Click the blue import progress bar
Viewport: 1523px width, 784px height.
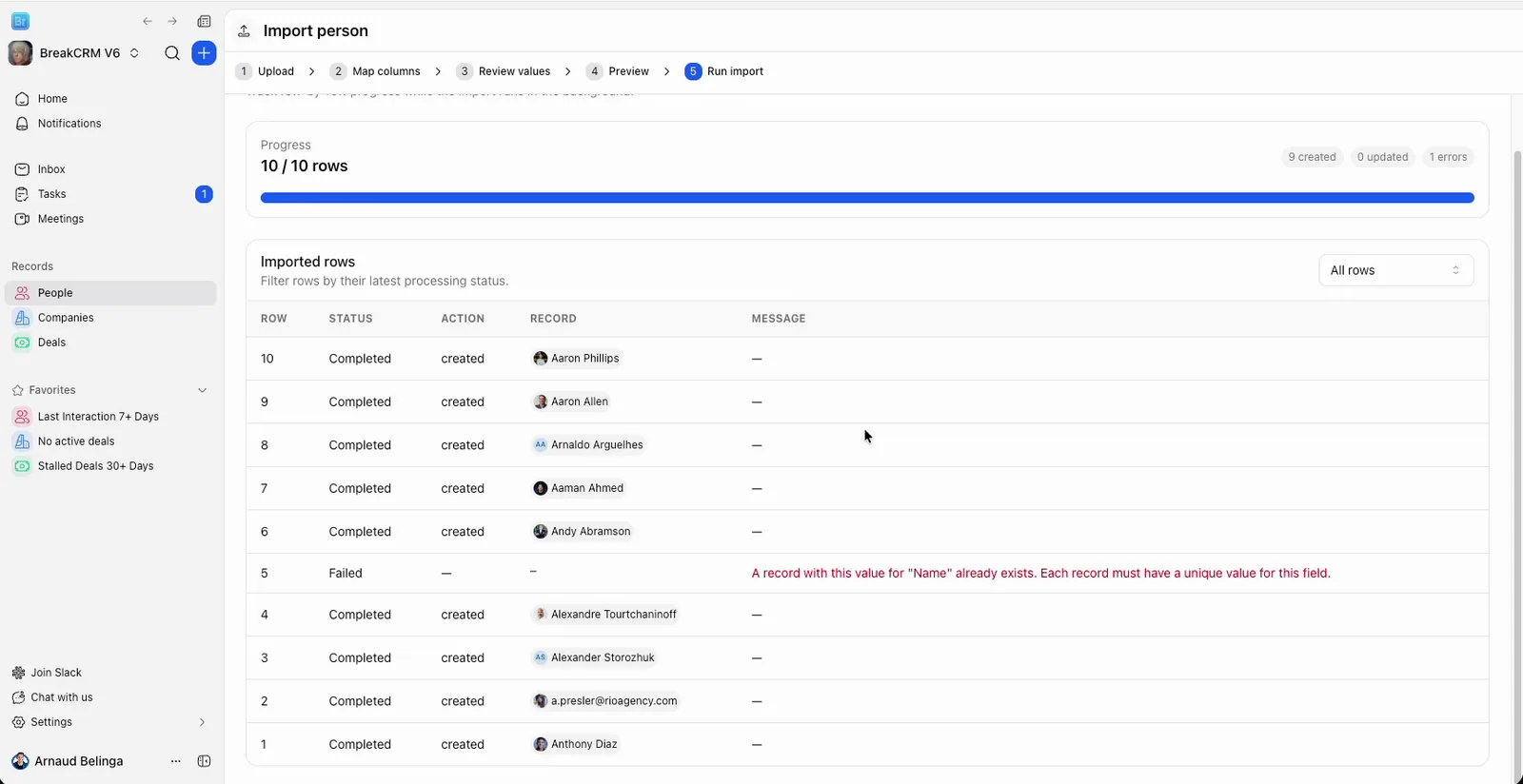click(x=867, y=198)
